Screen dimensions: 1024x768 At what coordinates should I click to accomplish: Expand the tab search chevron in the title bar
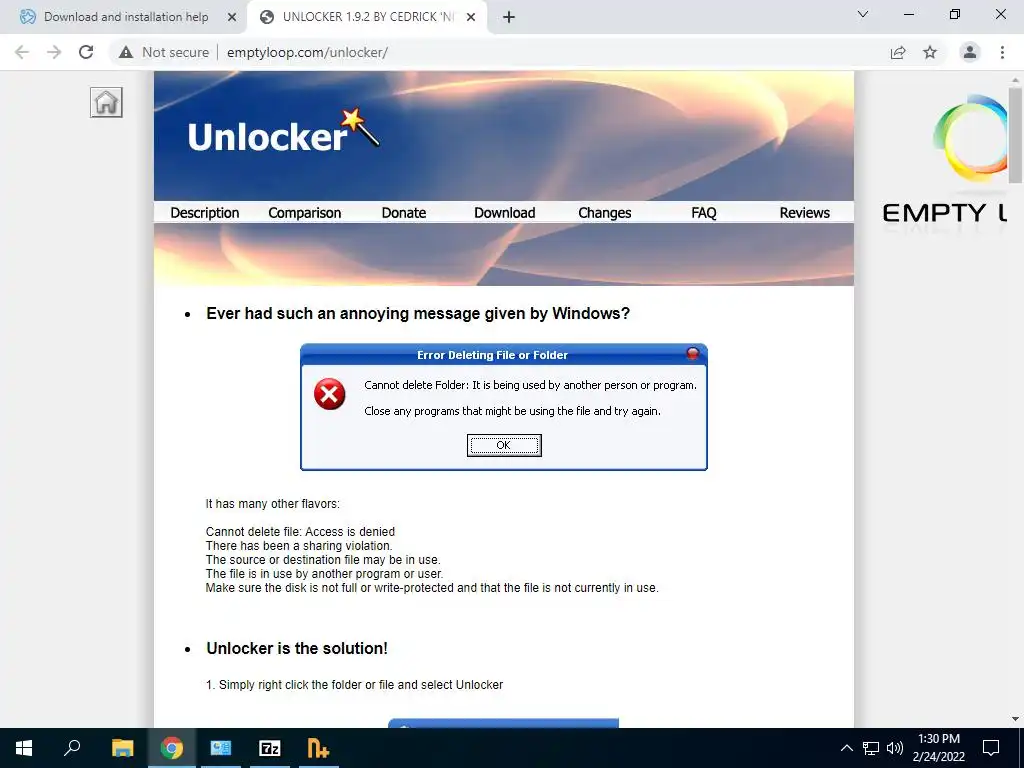coord(863,14)
